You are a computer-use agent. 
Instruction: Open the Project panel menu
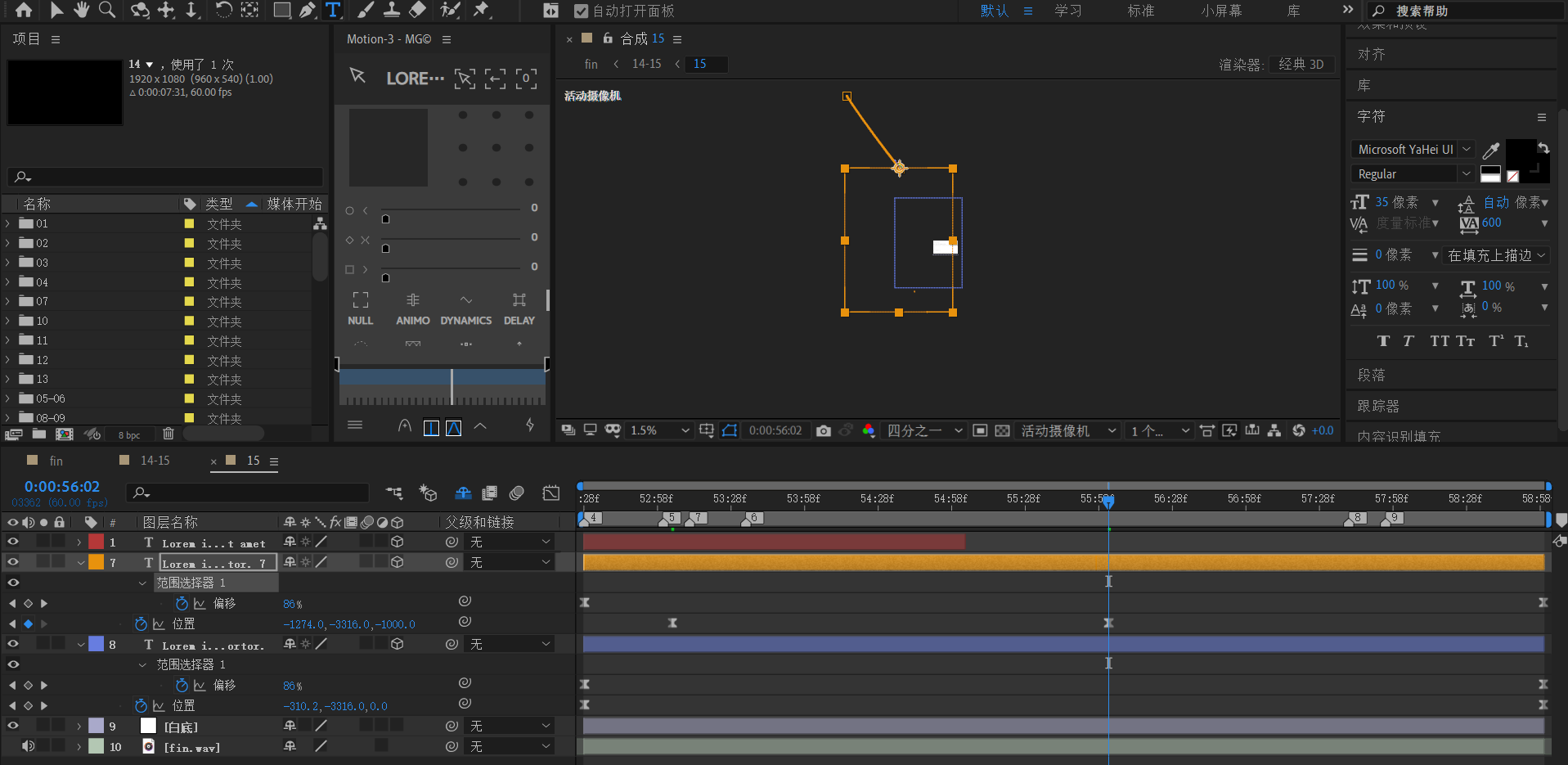[56, 39]
